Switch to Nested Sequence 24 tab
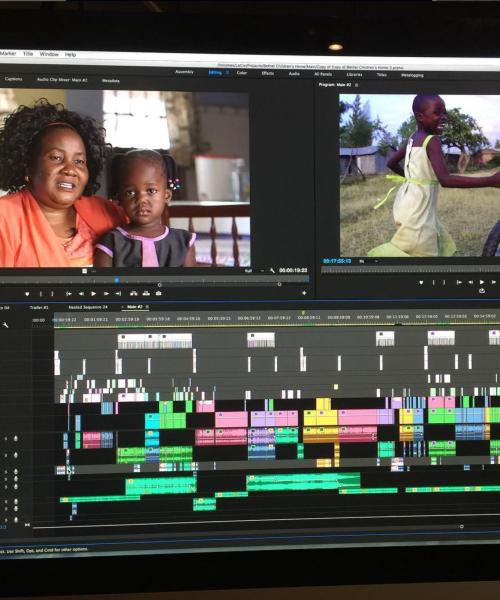 coord(88,307)
